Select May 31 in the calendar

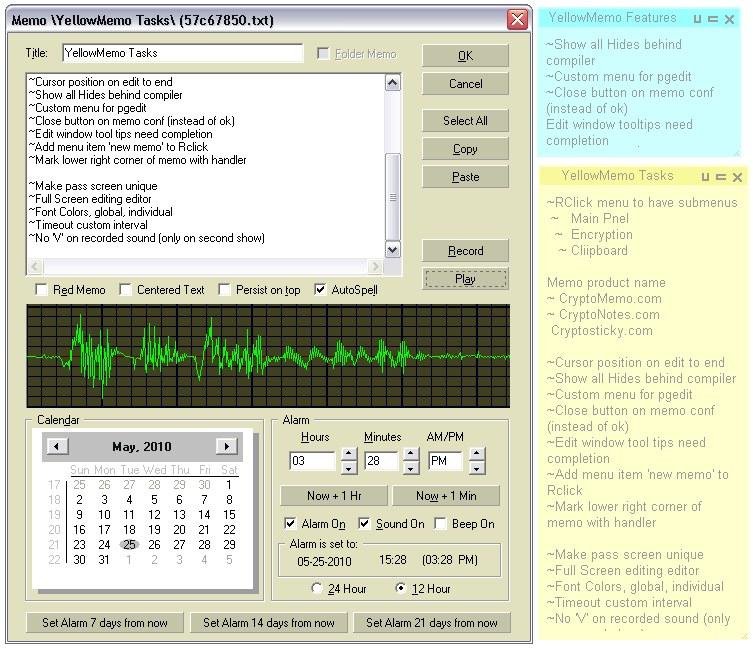click(104, 560)
